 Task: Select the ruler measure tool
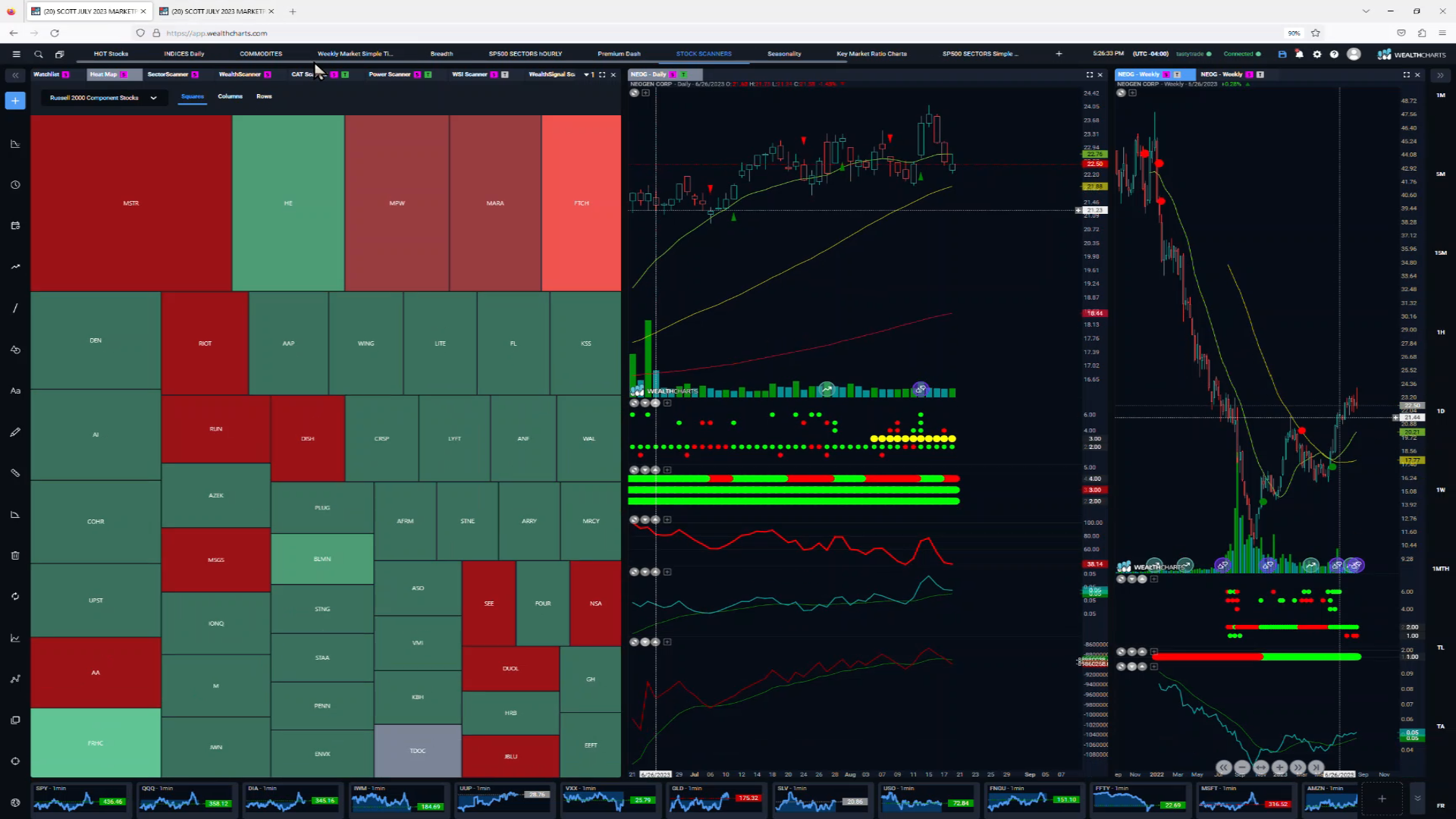tap(15, 472)
